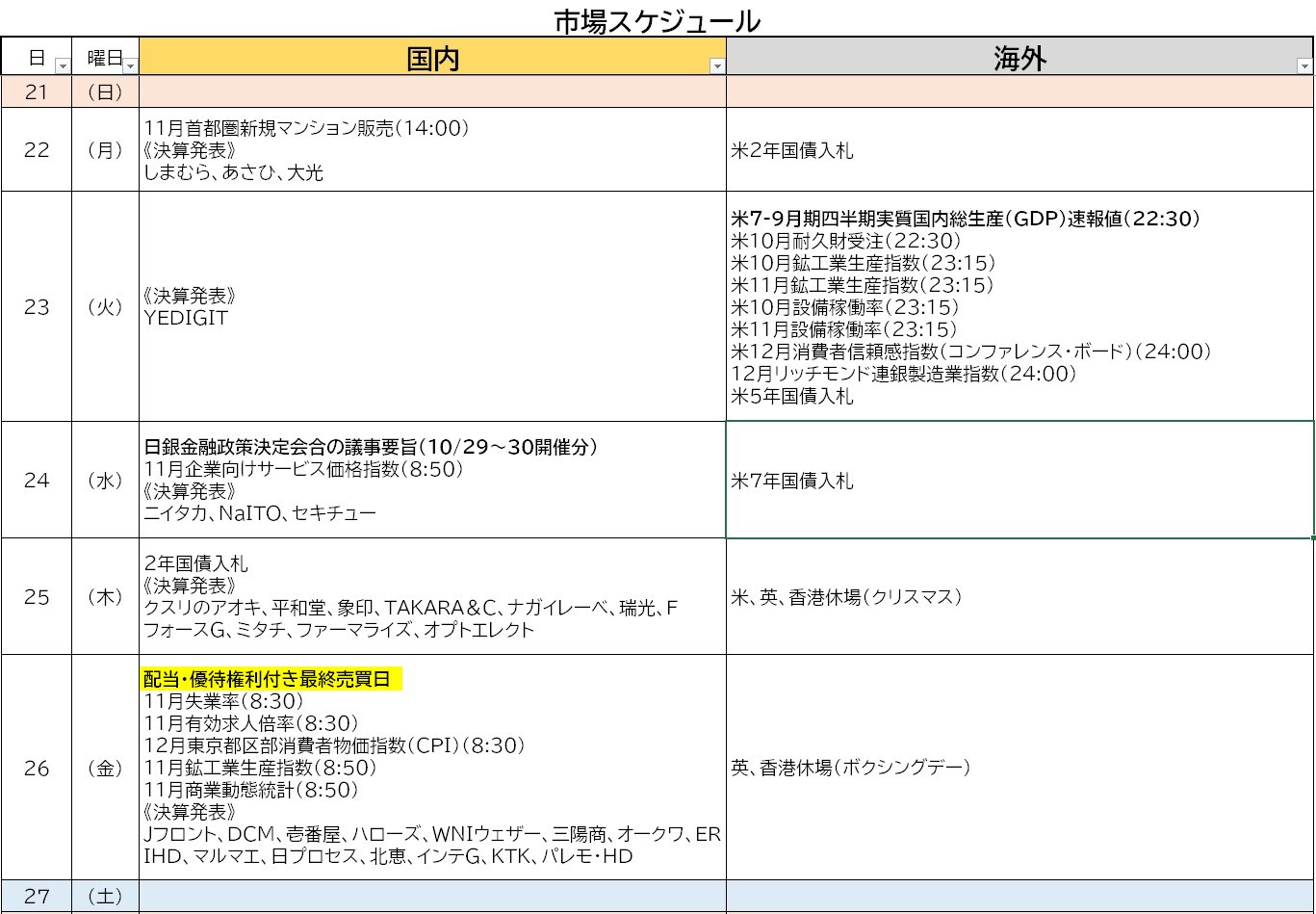The image size is (1316, 914).
Task: Click the cell with GDP速報値 entries
Action: pyautogui.click(x=1019, y=307)
